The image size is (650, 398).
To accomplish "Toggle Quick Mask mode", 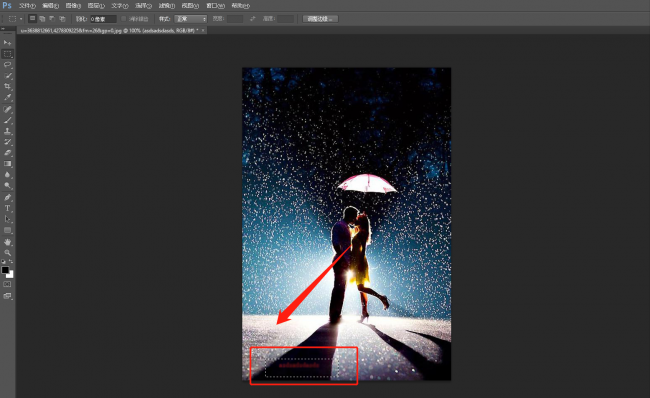I will (x=7, y=284).
